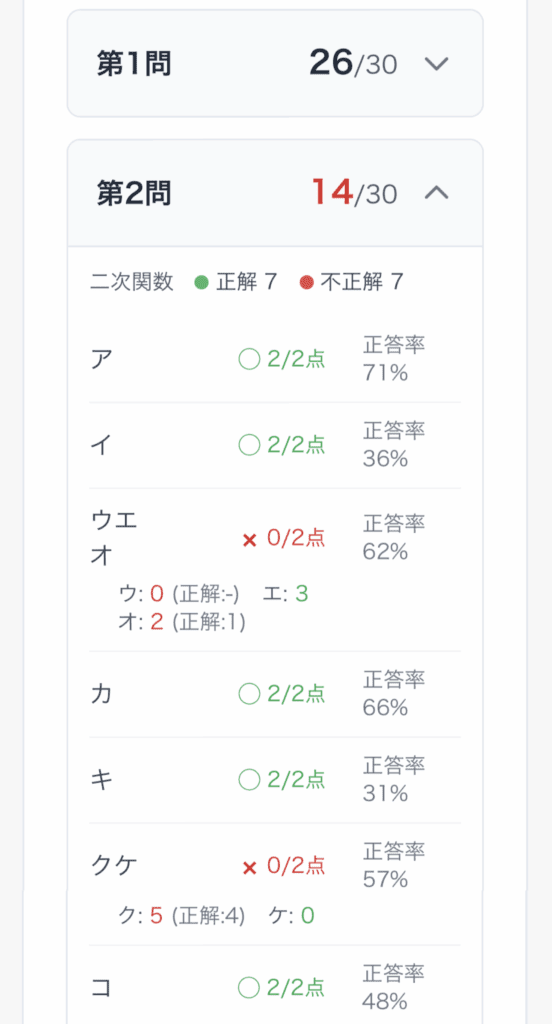This screenshot has height=1024, width=552.
Task: Click the green circle icon for イ
Action: tap(250, 445)
